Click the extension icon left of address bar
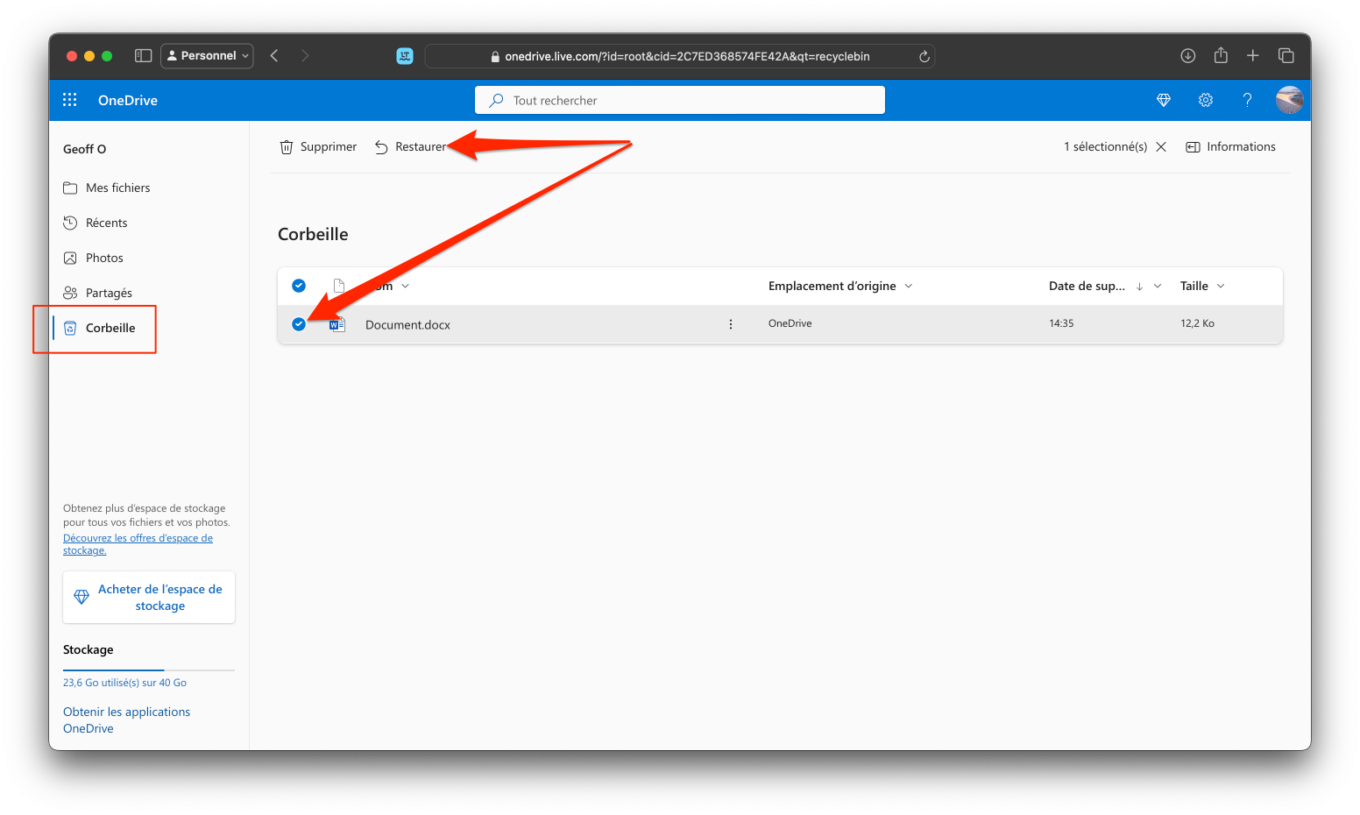Viewport: 1360px width, 815px height. click(404, 56)
